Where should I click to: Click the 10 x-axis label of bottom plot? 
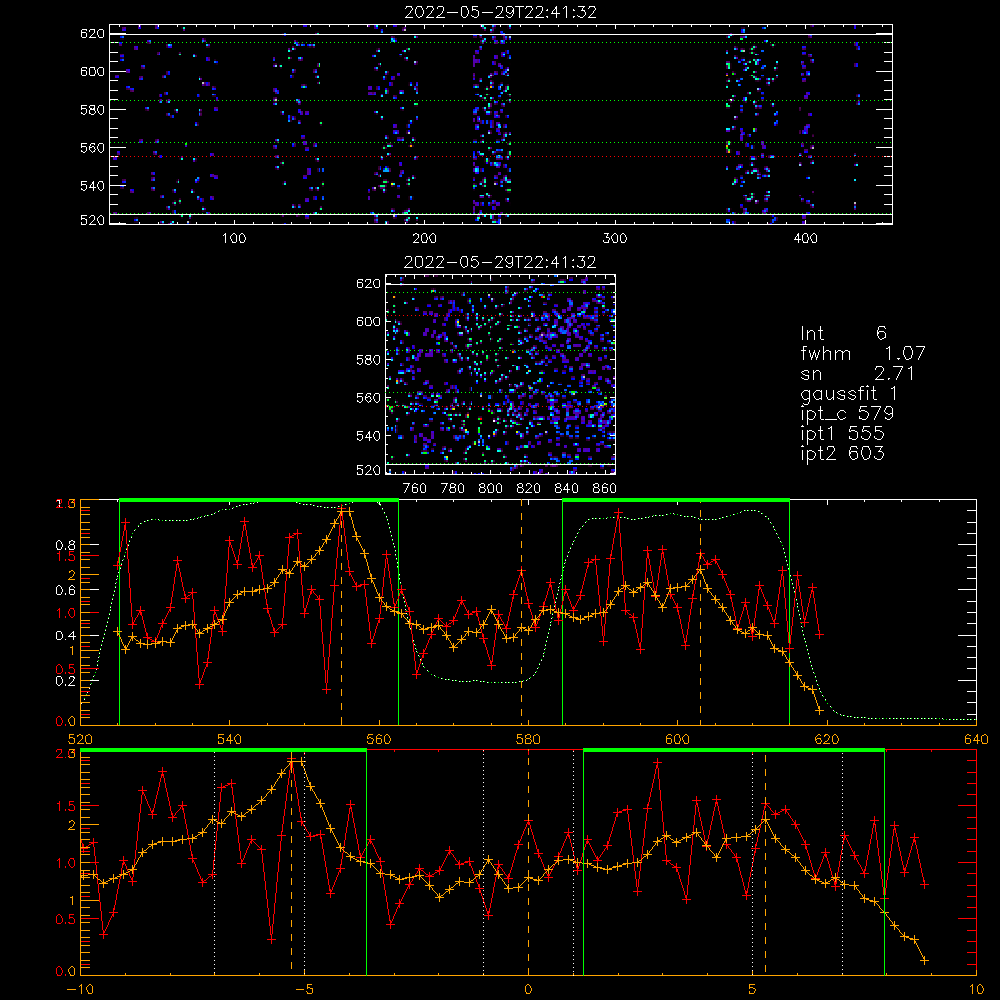[x=976, y=989]
